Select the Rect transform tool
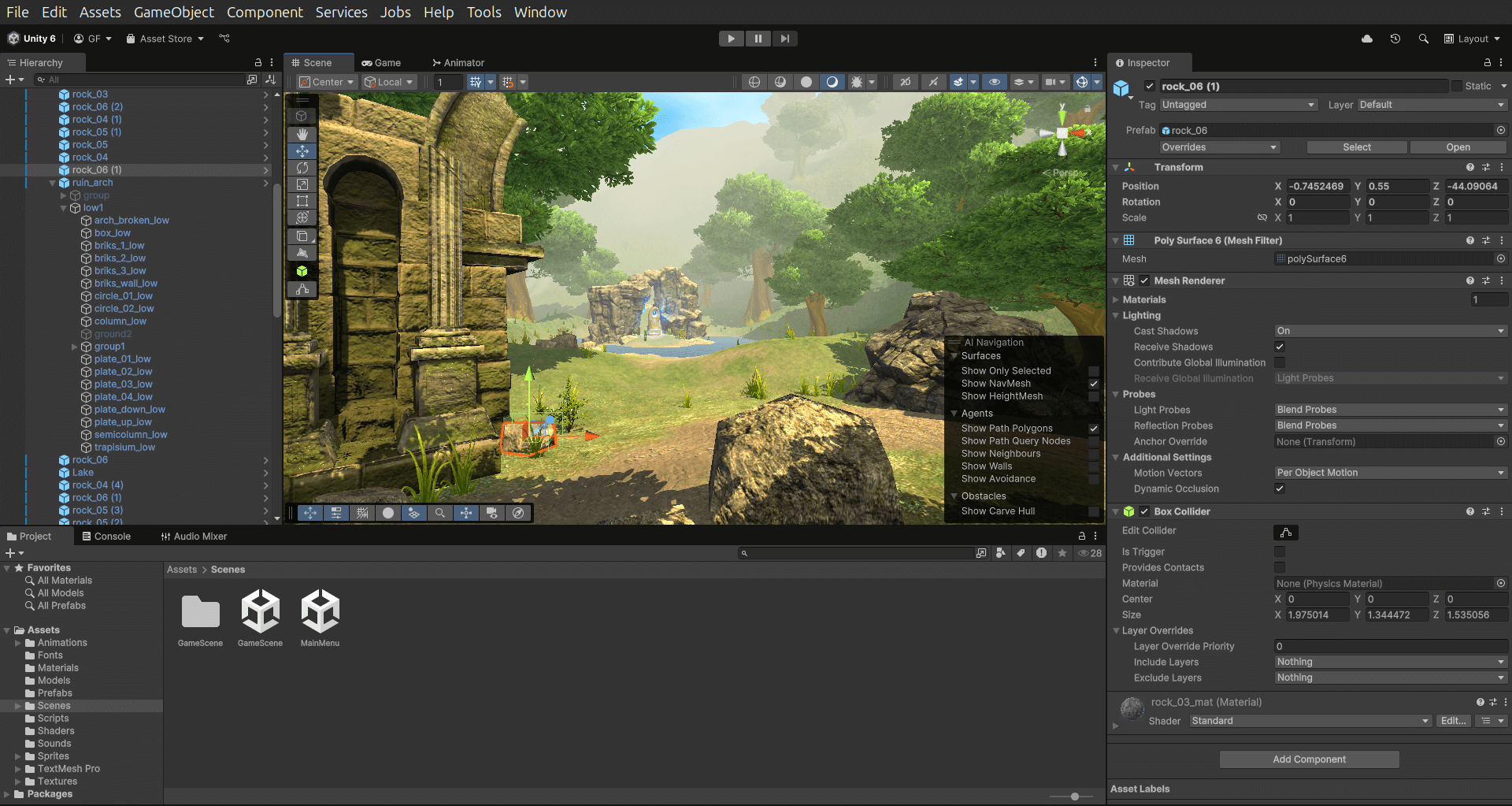Image resolution: width=1512 pixels, height=806 pixels. (x=302, y=201)
